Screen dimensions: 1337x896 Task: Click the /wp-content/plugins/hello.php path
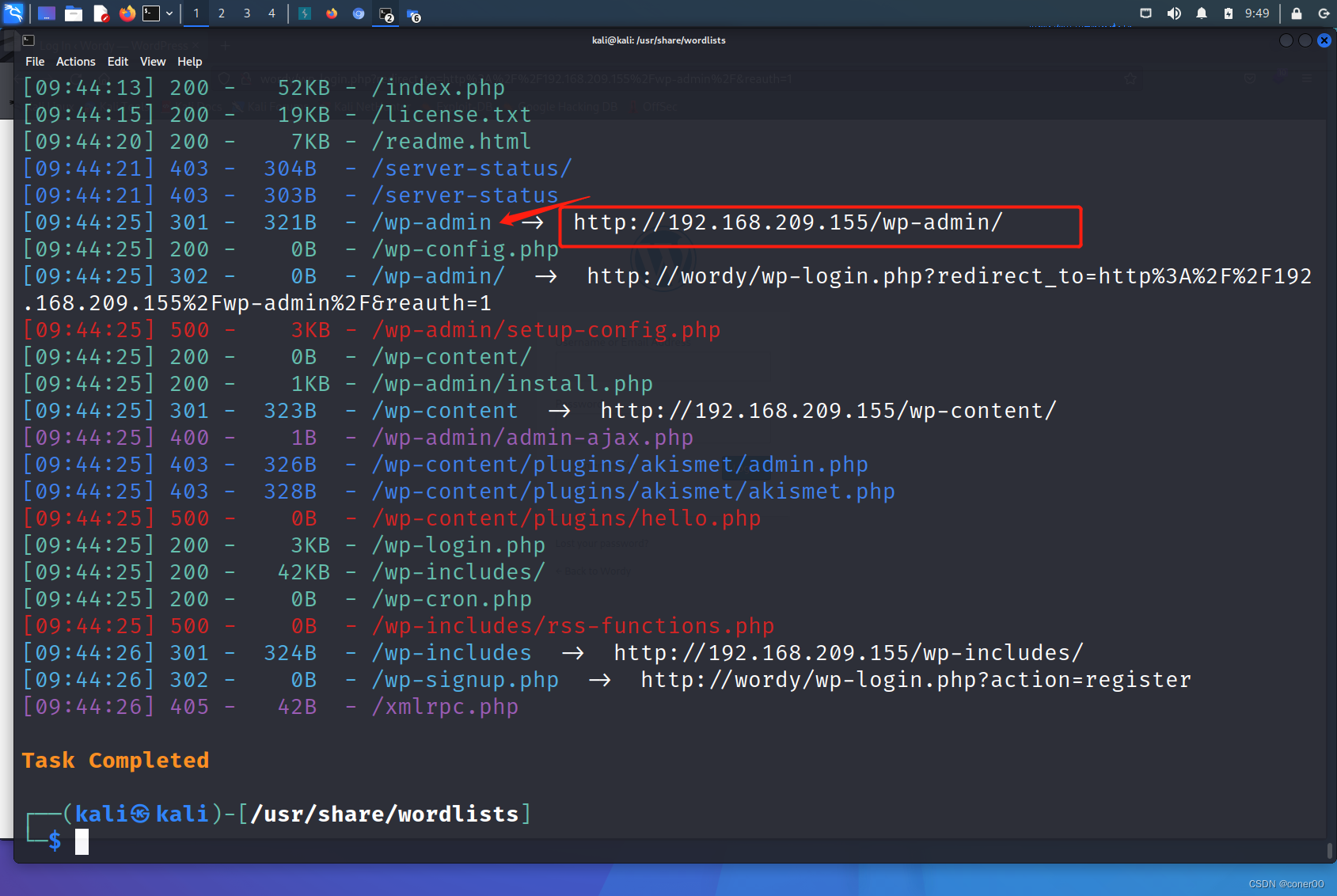tap(566, 518)
